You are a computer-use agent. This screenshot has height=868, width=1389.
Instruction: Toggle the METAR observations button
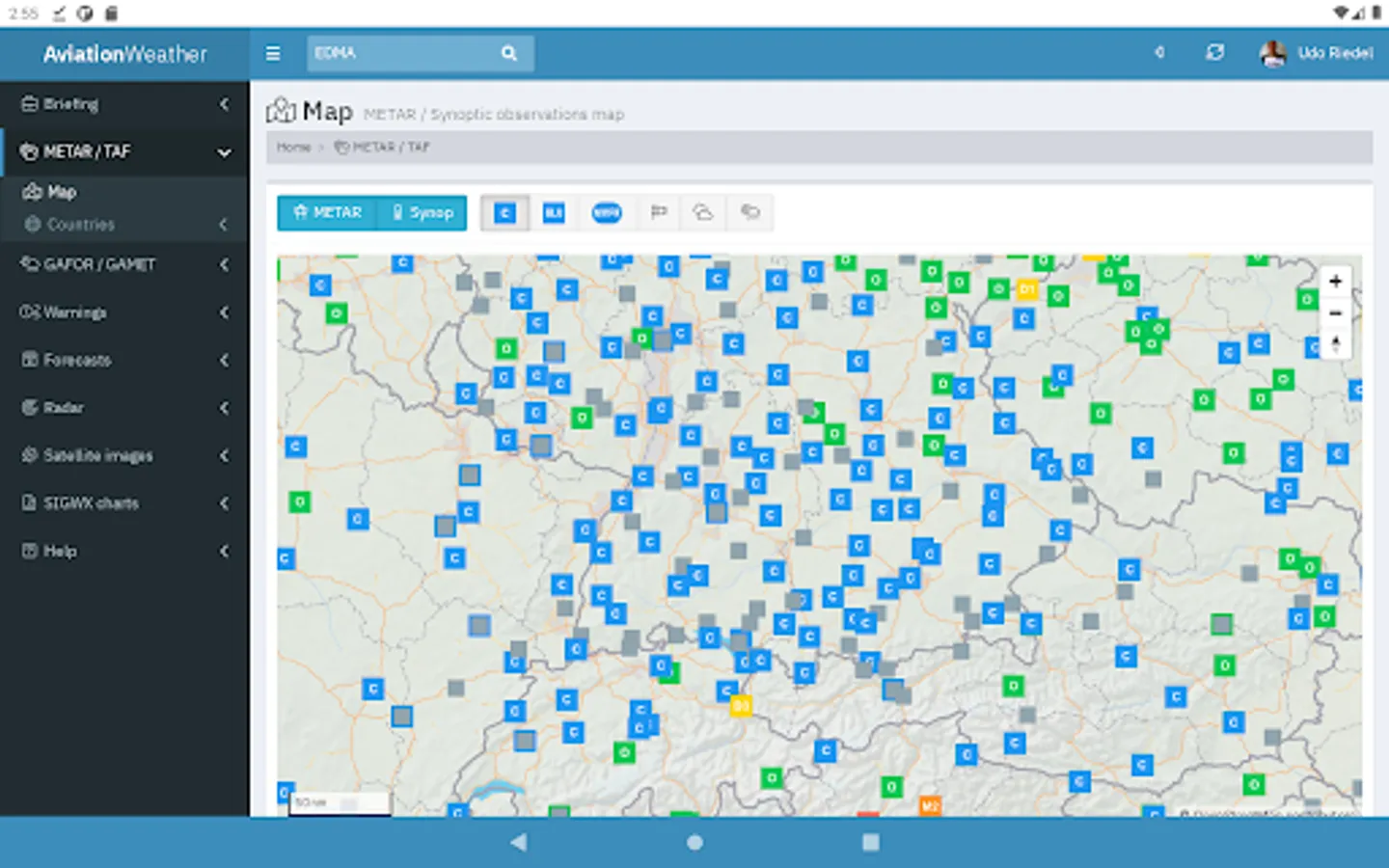(x=327, y=213)
